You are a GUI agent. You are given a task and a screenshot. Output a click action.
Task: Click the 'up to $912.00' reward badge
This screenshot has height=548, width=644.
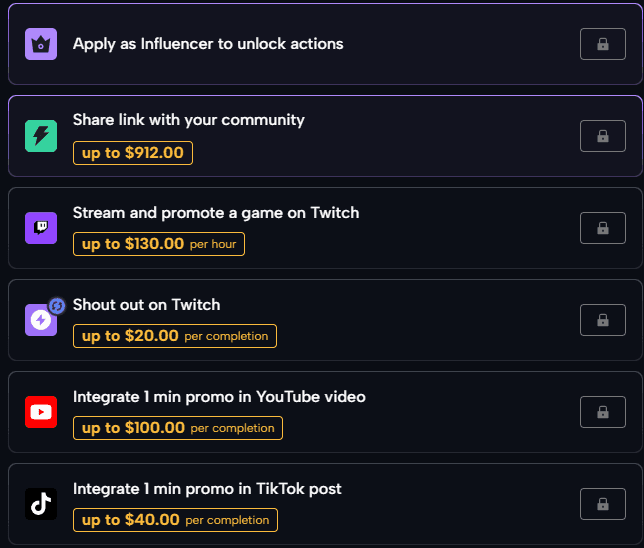pyautogui.click(x=133, y=153)
